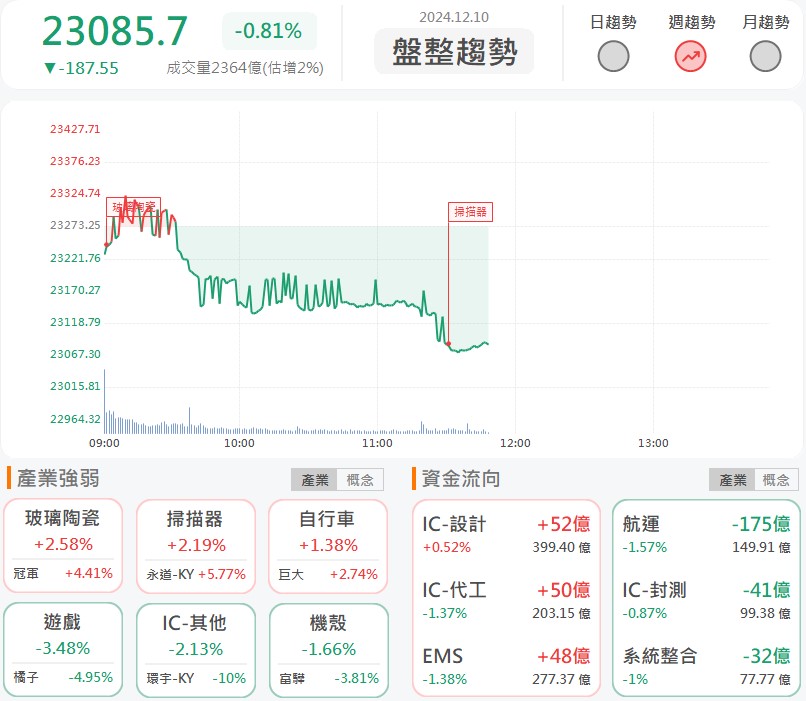This screenshot has height=701, width=806.
Task: Click the date 2024.12.10
Action: 454,17
